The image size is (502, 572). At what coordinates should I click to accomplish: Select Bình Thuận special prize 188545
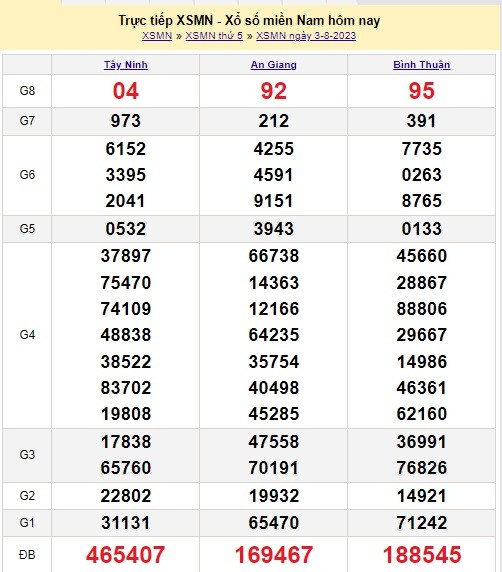coord(422,554)
